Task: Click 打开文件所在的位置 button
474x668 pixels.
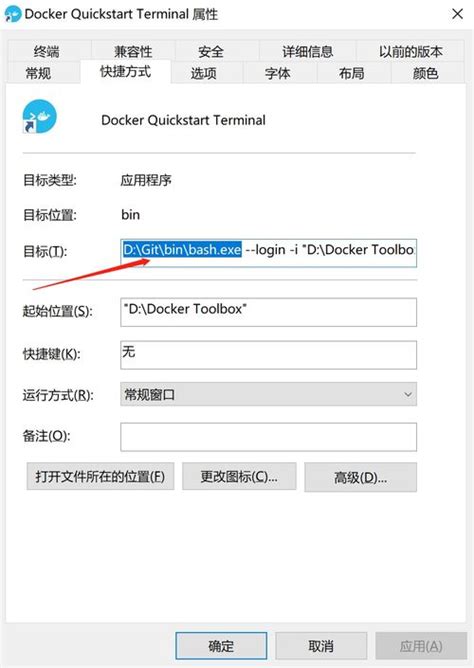Action: pyautogui.click(x=100, y=476)
